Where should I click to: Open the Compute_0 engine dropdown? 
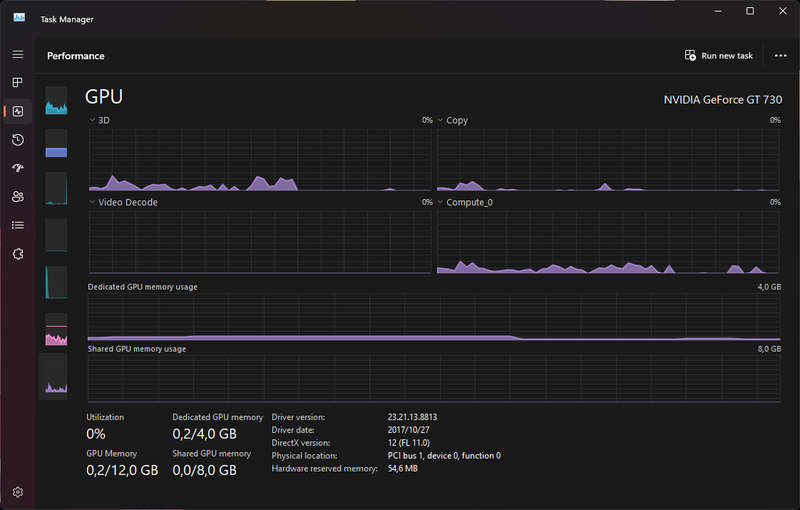(440, 202)
